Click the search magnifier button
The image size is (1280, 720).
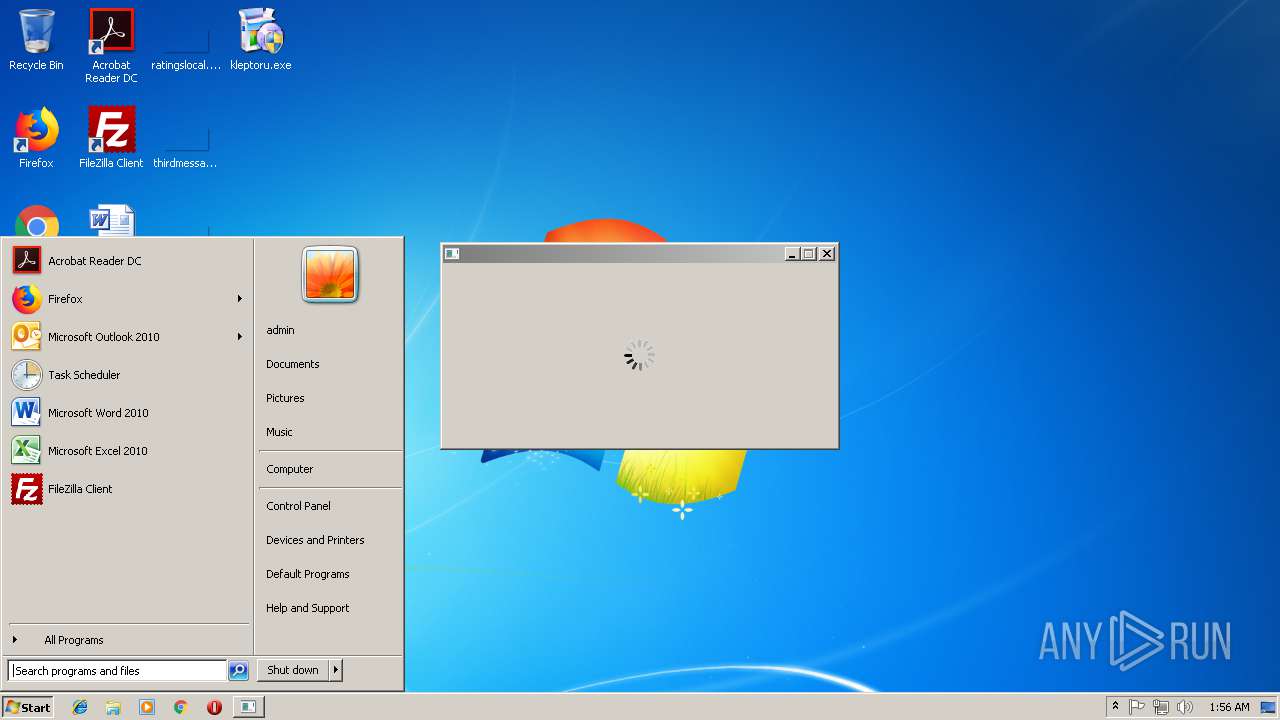238,671
